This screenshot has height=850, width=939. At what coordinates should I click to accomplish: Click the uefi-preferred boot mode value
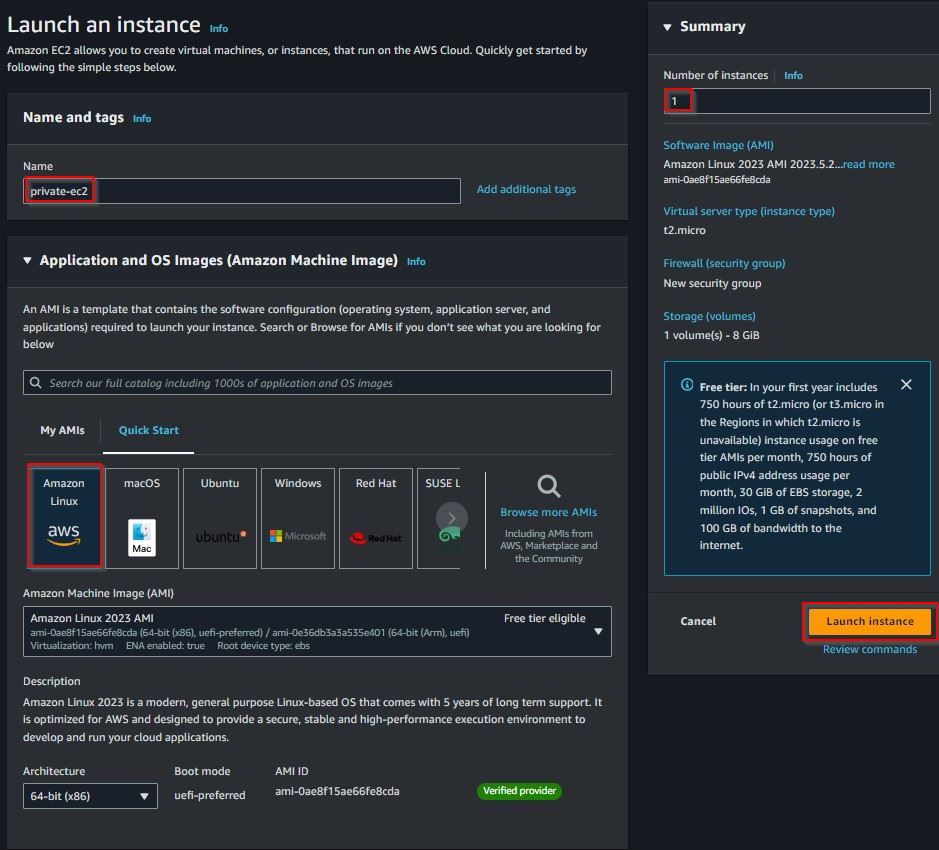[210, 795]
